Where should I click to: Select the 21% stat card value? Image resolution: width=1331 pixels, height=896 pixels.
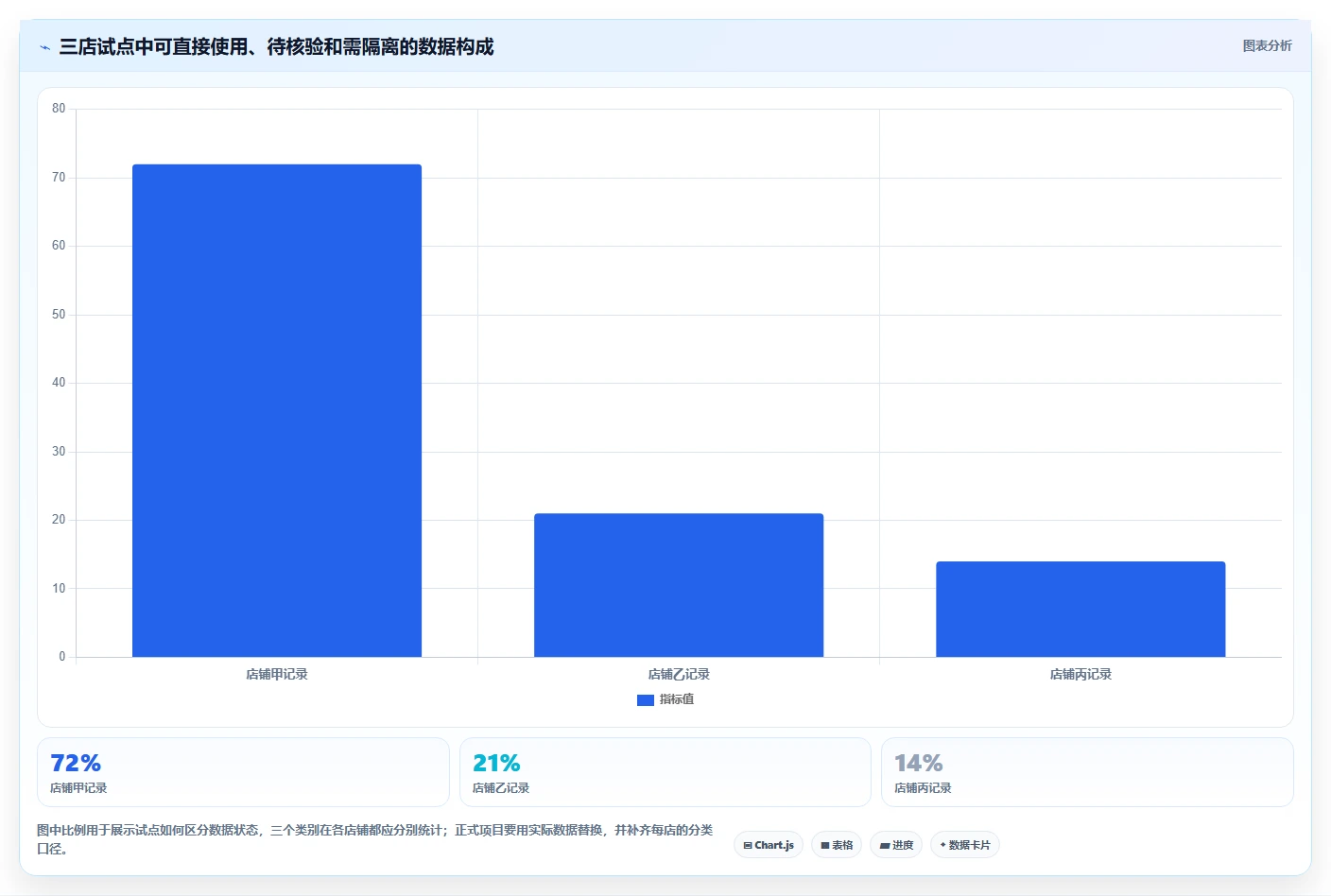[496, 763]
